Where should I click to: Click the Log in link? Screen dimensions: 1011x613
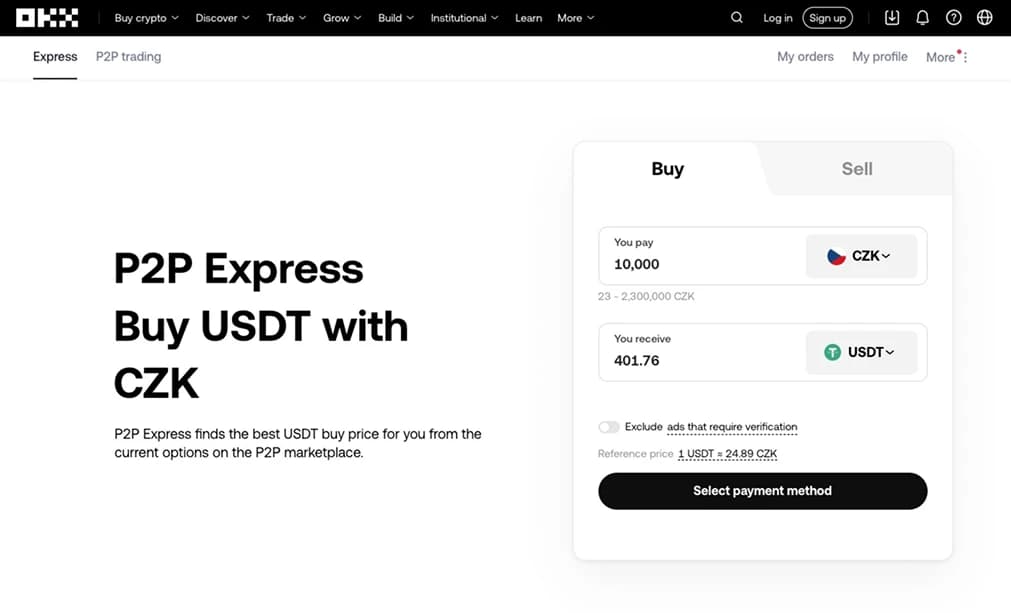777,18
